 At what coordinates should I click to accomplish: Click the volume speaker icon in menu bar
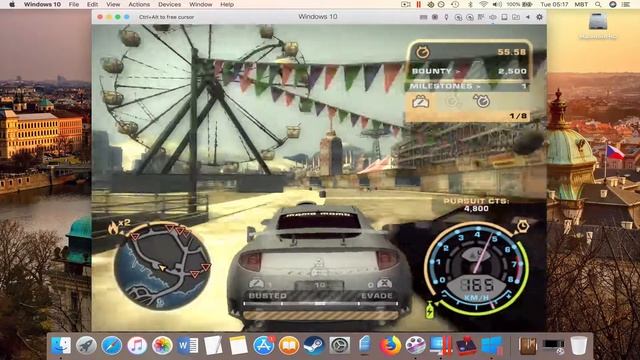[497, 4]
